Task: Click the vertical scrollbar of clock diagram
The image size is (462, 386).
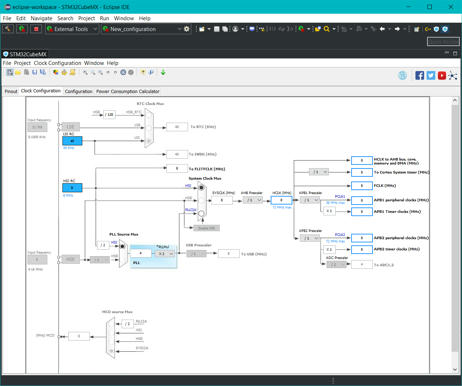Action: (x=455, y=228)
